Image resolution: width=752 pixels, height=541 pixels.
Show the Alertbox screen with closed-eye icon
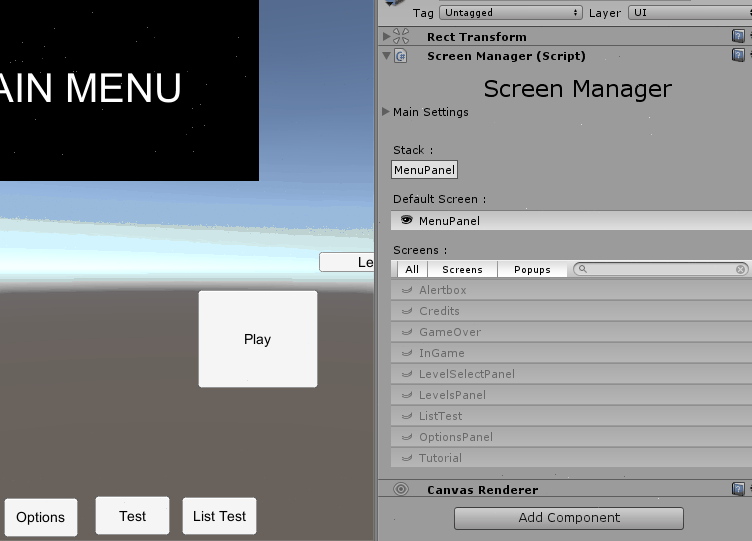[407, 290]
